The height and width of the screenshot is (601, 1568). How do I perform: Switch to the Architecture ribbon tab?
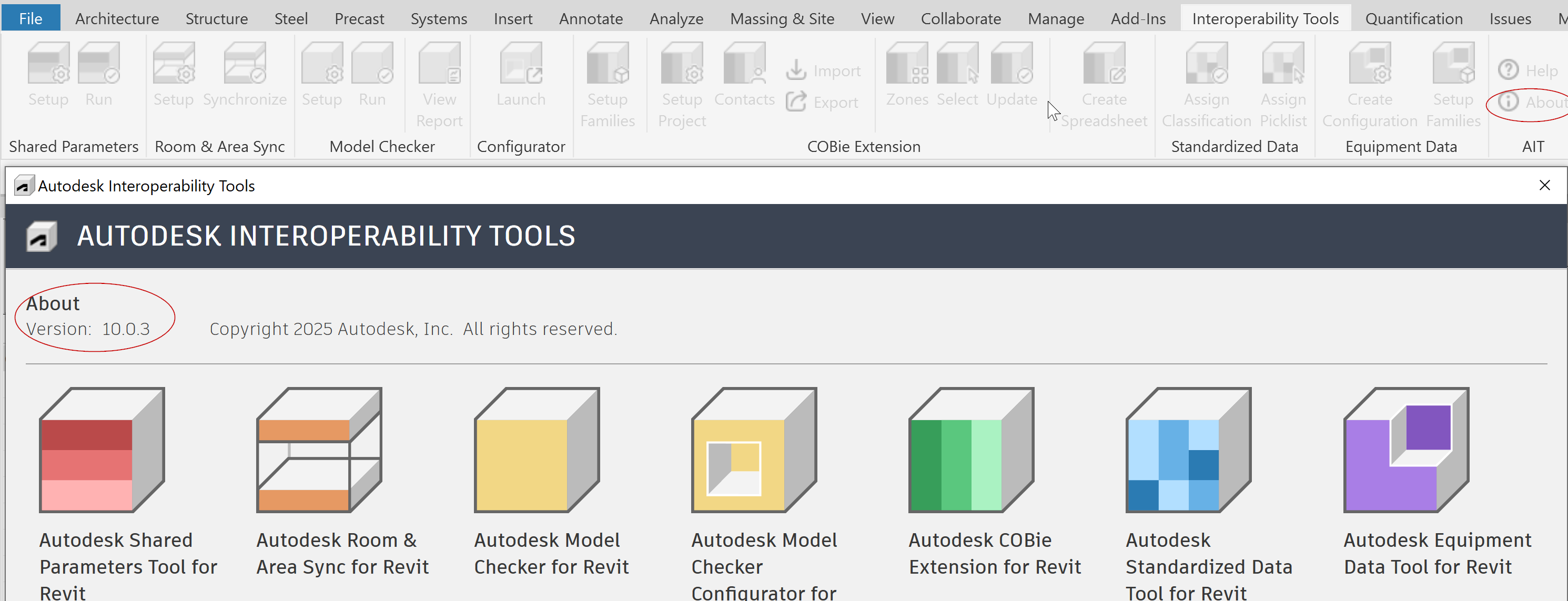[x=117, y=19]
